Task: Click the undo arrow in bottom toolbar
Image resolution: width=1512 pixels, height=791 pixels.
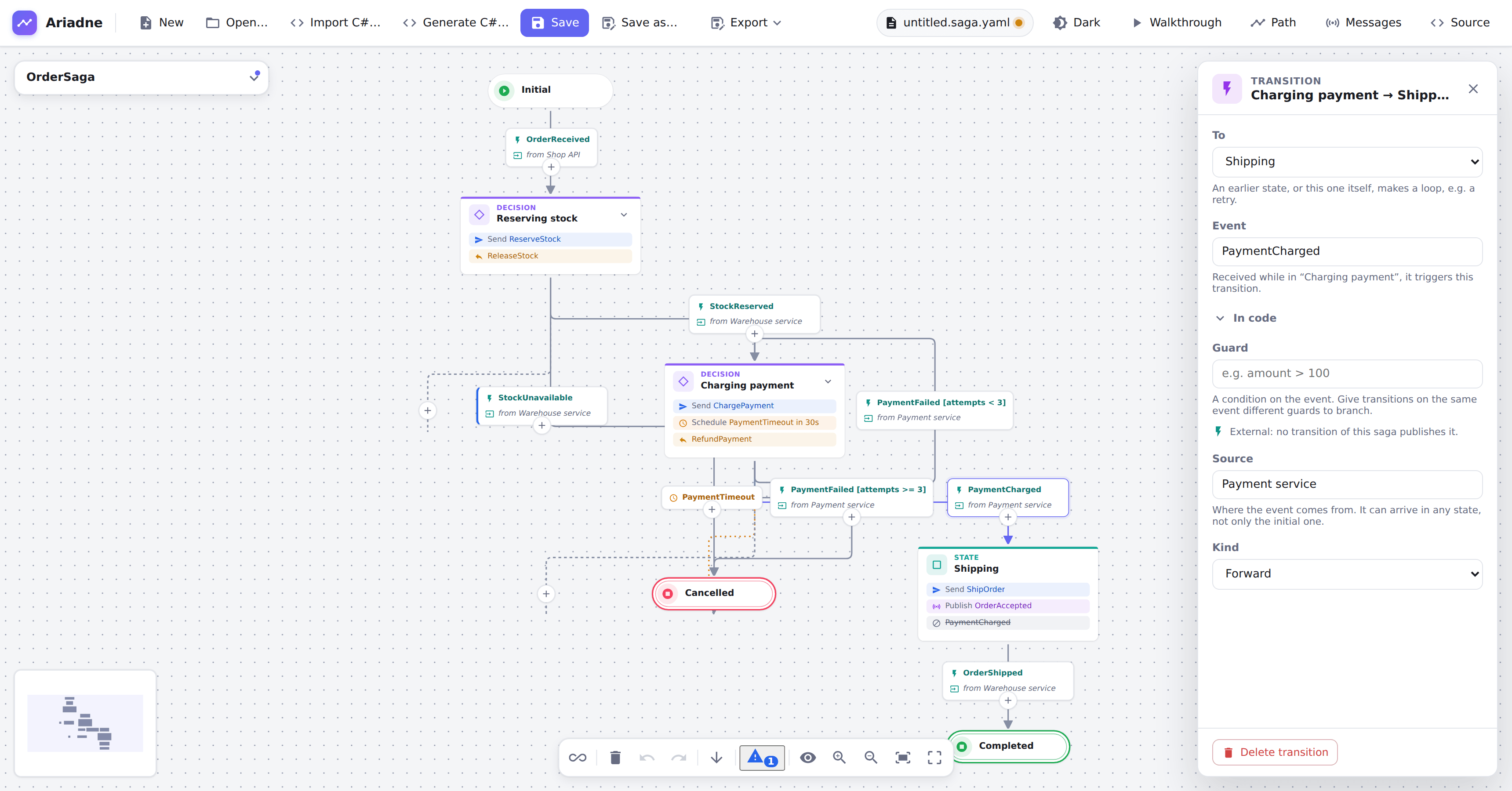Action: [647, 758]
